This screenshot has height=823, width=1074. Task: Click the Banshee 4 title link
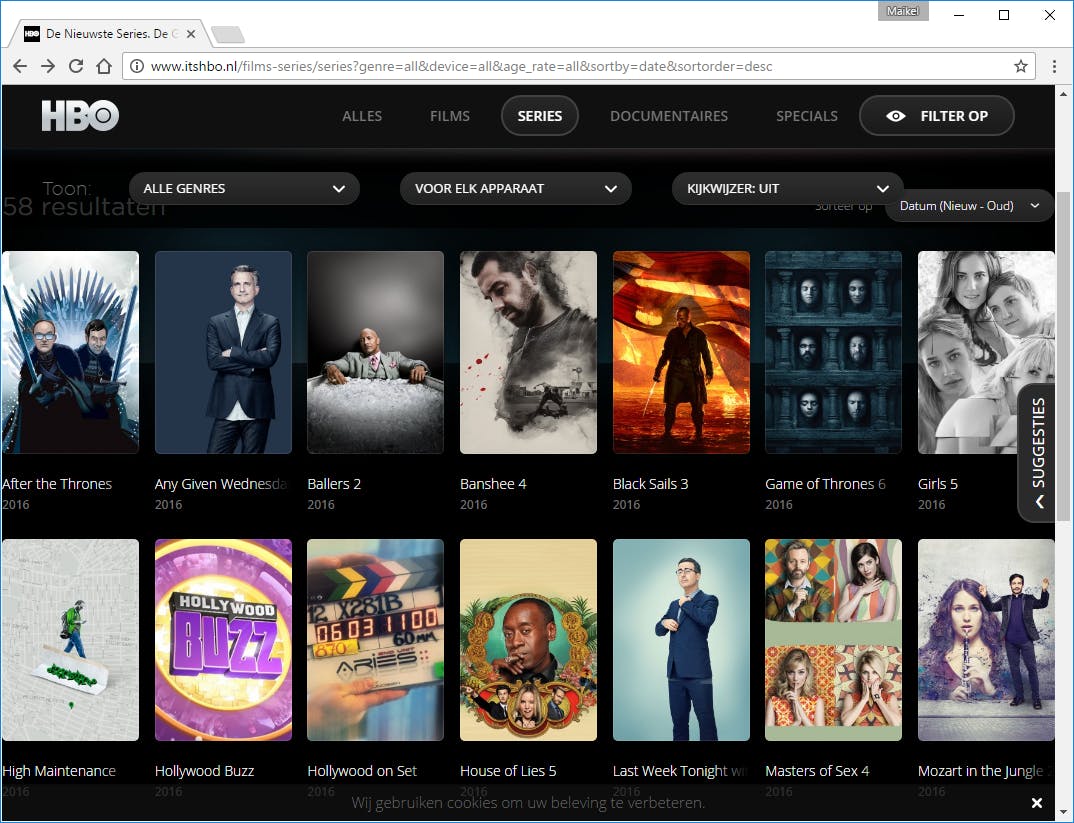pyautogui.click(x=493, y=484)
